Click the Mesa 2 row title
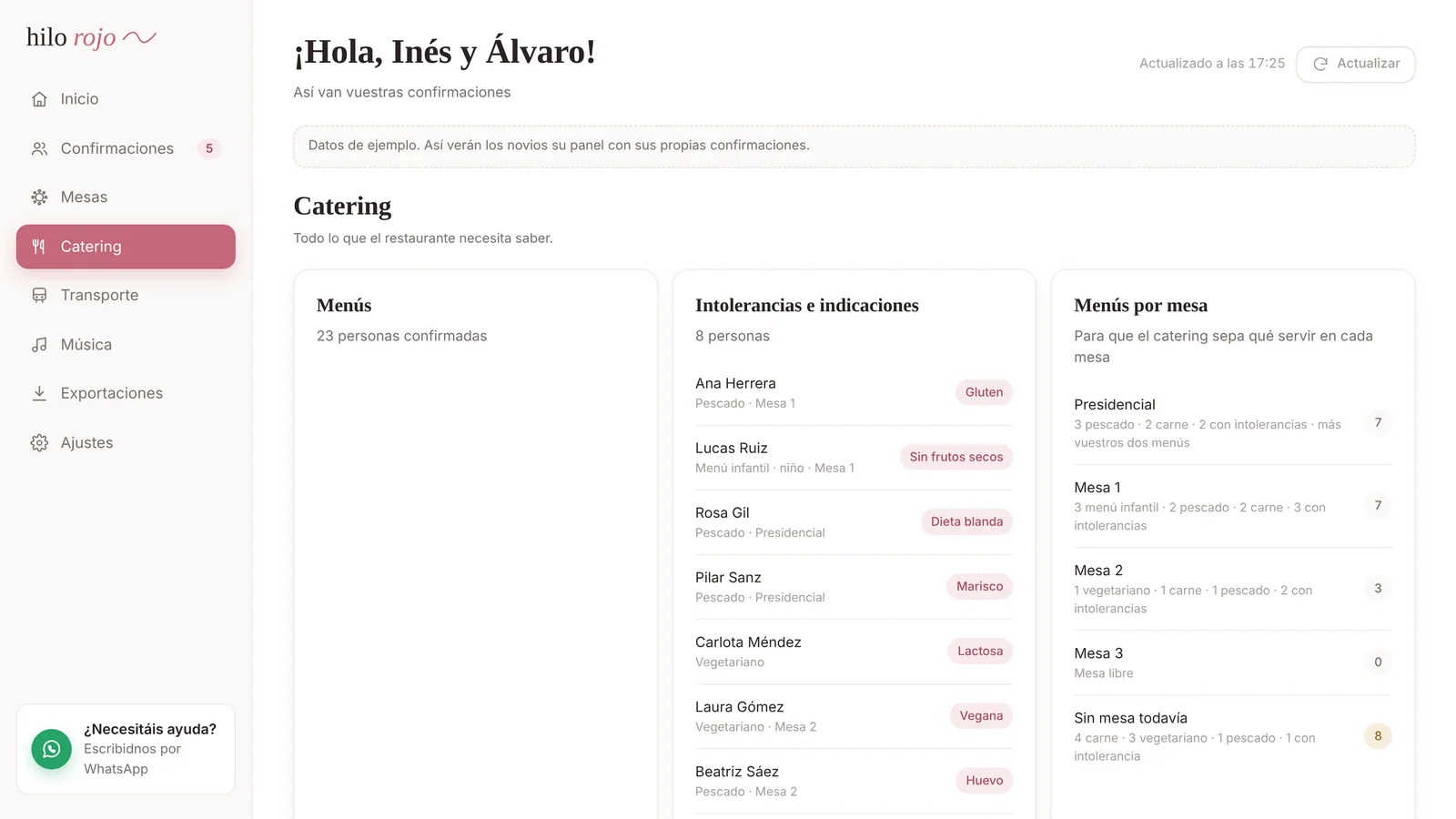Screen dimensions: 1456x819 pyautogui.click(x=1098, y=571)
